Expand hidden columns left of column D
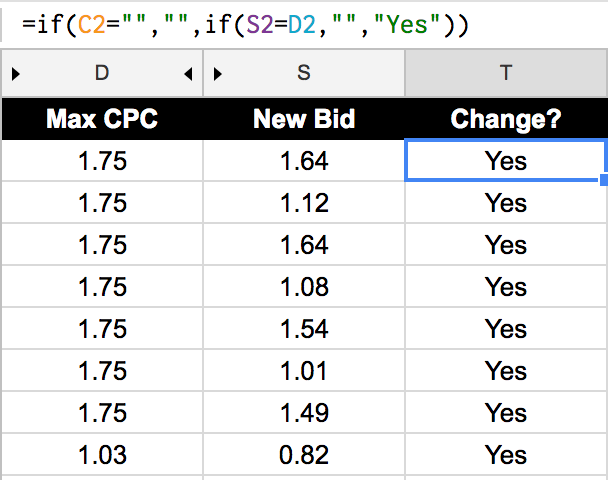 coord(15,73)
